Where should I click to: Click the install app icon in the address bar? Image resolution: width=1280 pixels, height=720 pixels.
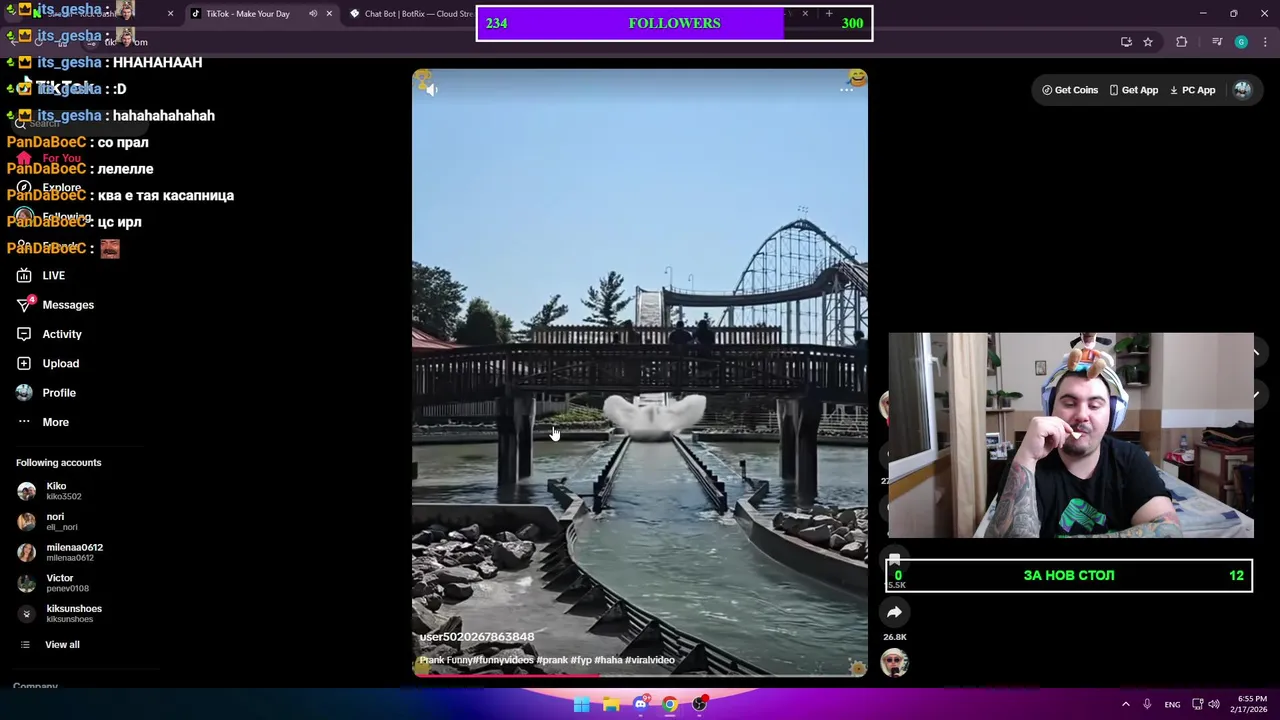(1126, 42)
